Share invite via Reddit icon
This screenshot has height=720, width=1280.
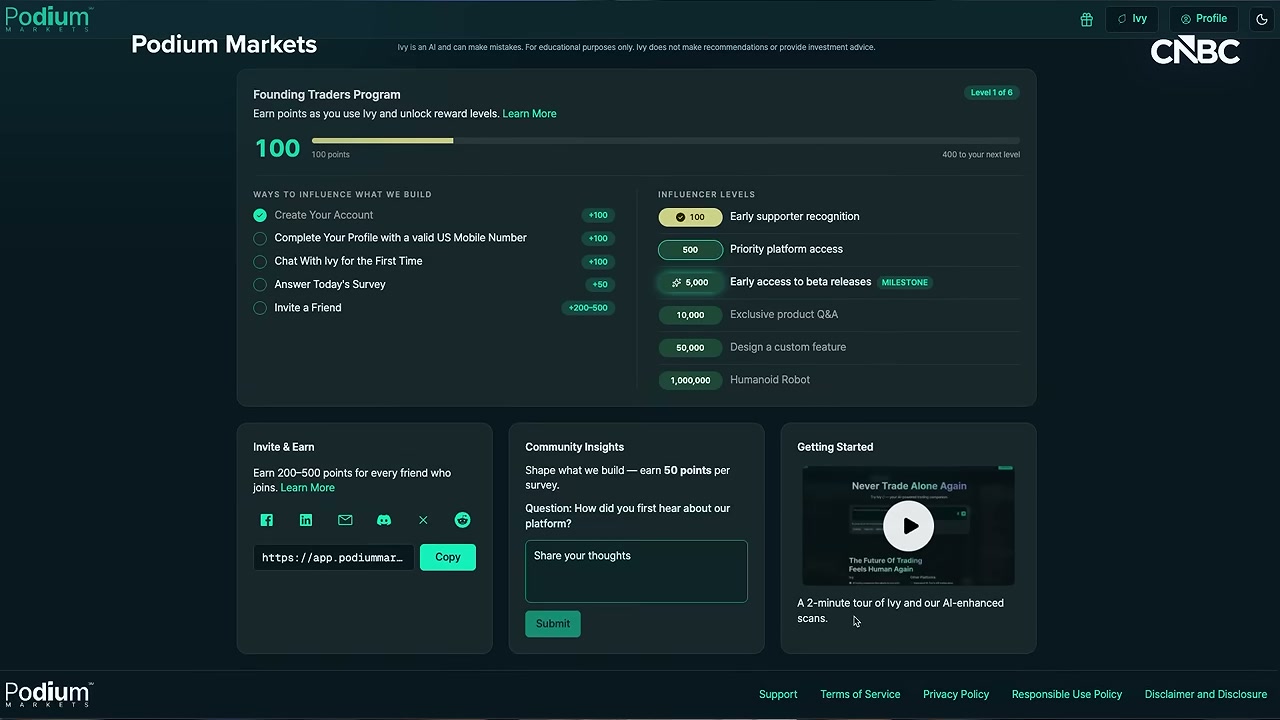click(x=462, y=520)
